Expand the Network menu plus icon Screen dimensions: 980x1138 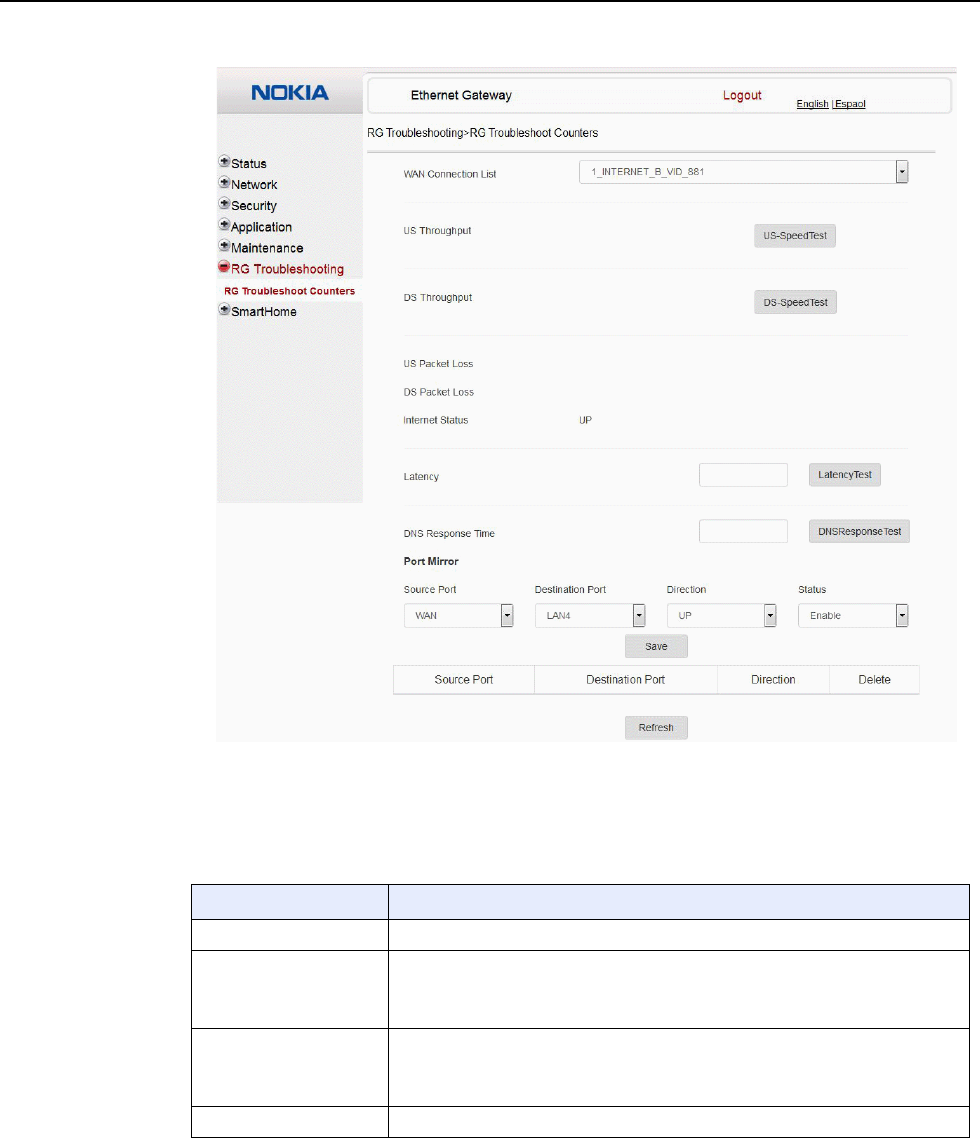click(224, 182)
